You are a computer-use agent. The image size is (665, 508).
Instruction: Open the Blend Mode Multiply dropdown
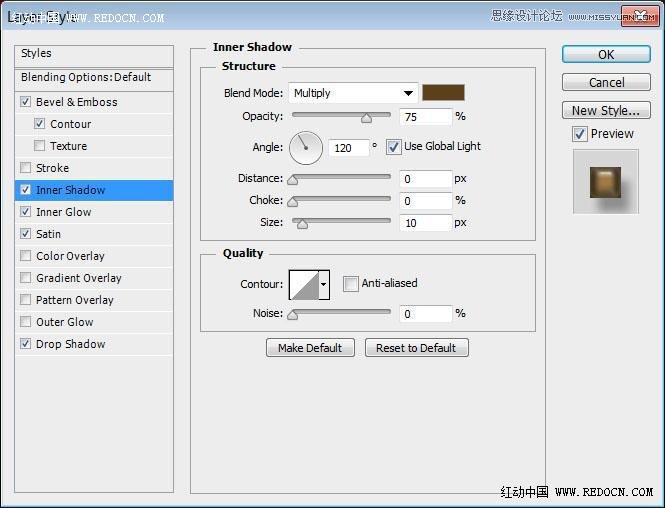point(353,93)
